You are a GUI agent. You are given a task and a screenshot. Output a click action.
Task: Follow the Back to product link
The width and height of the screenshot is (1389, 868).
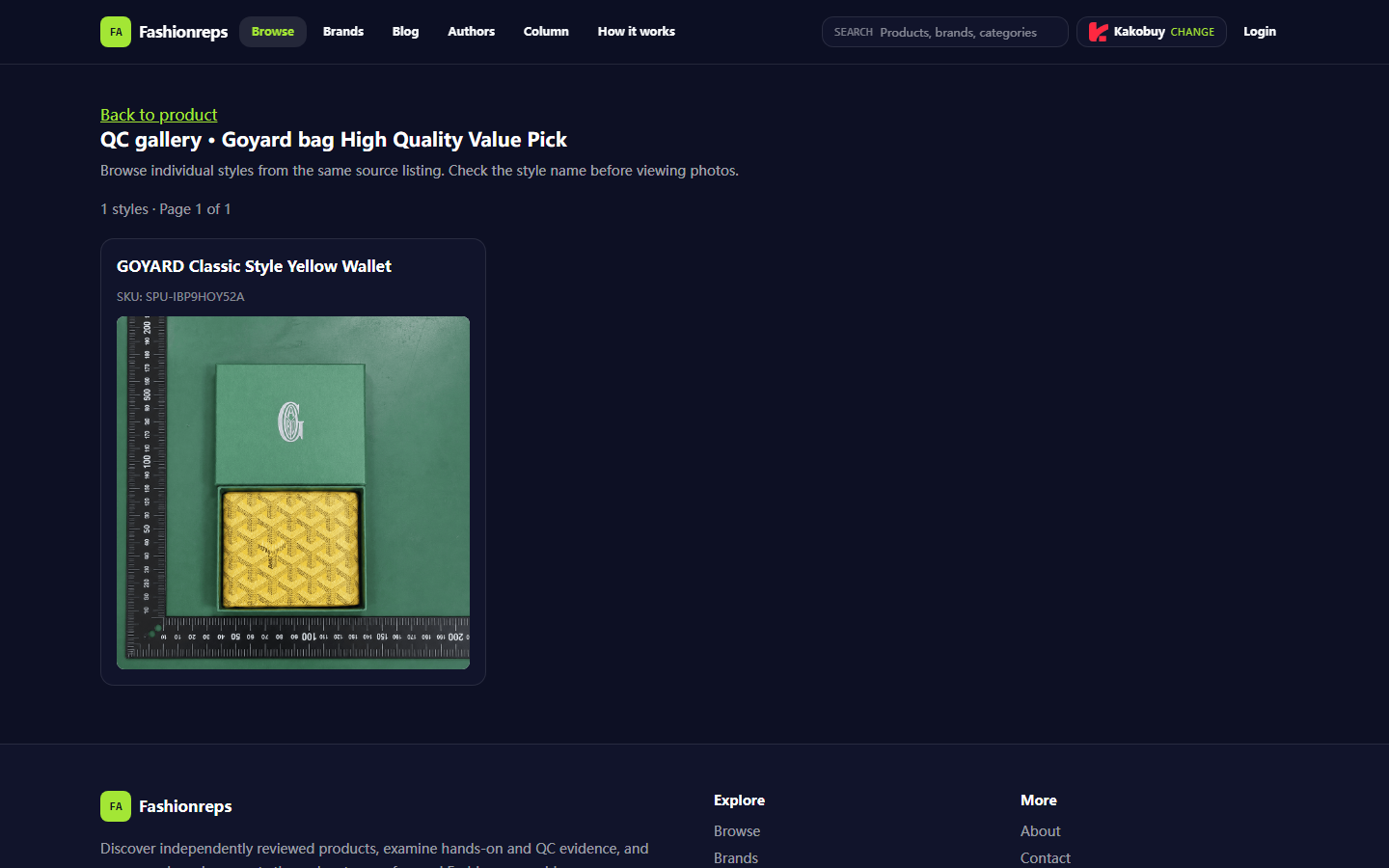(x=159, y=115)
